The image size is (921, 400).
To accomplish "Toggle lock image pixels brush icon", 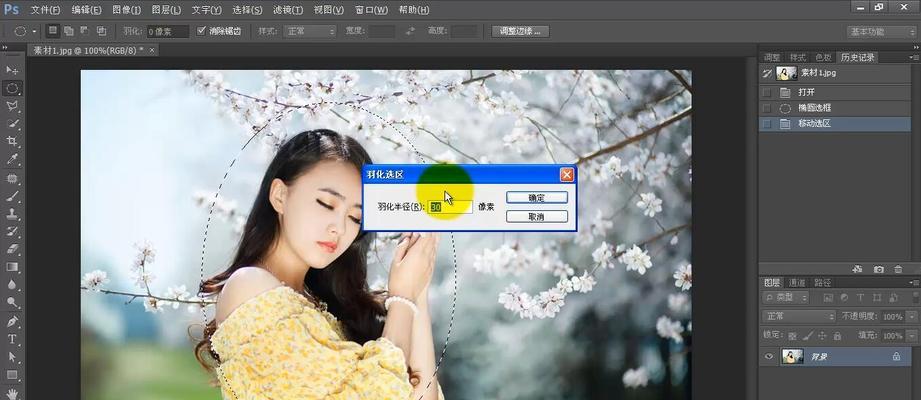I will [808, 336].
